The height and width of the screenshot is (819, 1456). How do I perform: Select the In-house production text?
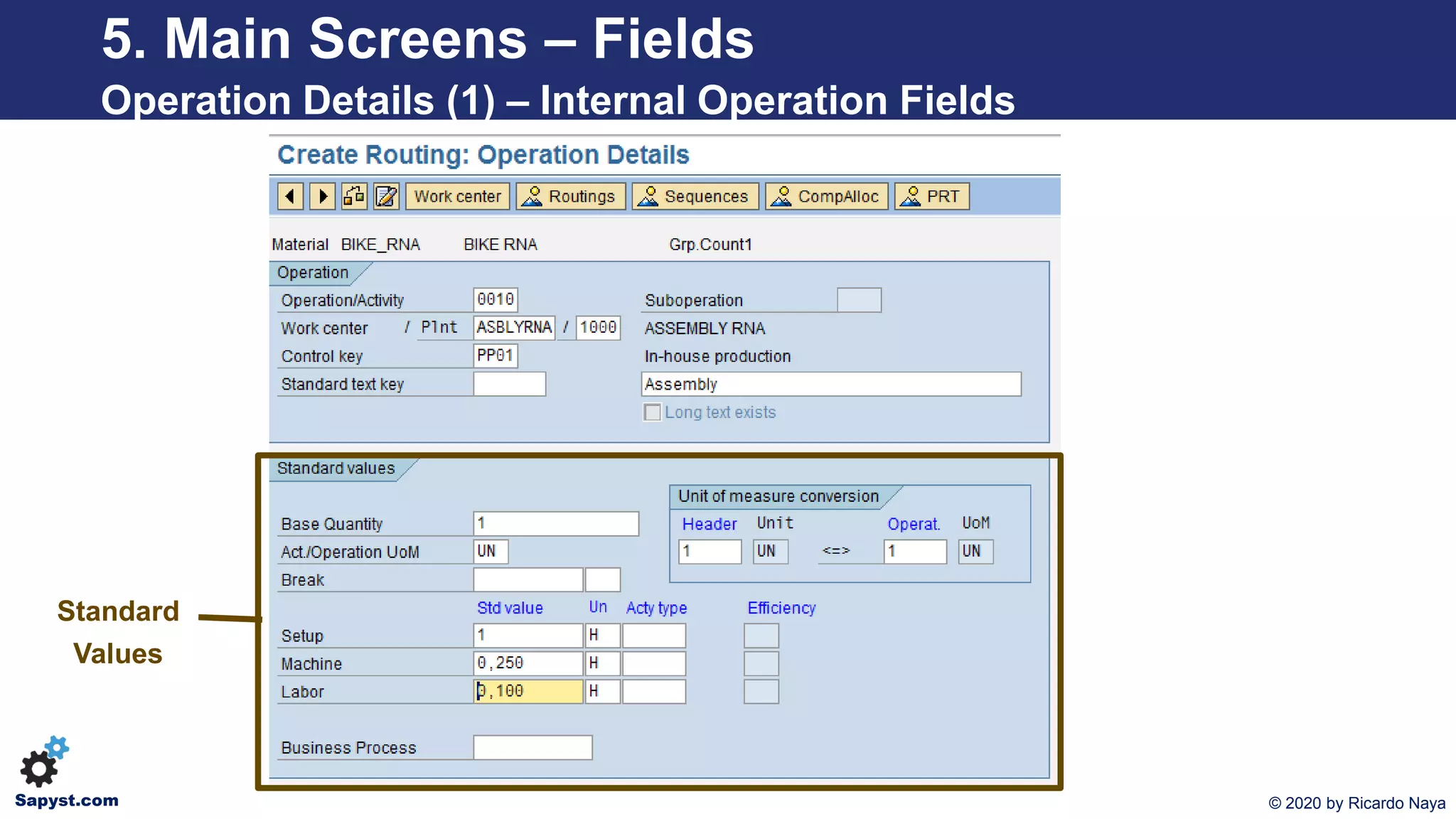pos(717,356)
